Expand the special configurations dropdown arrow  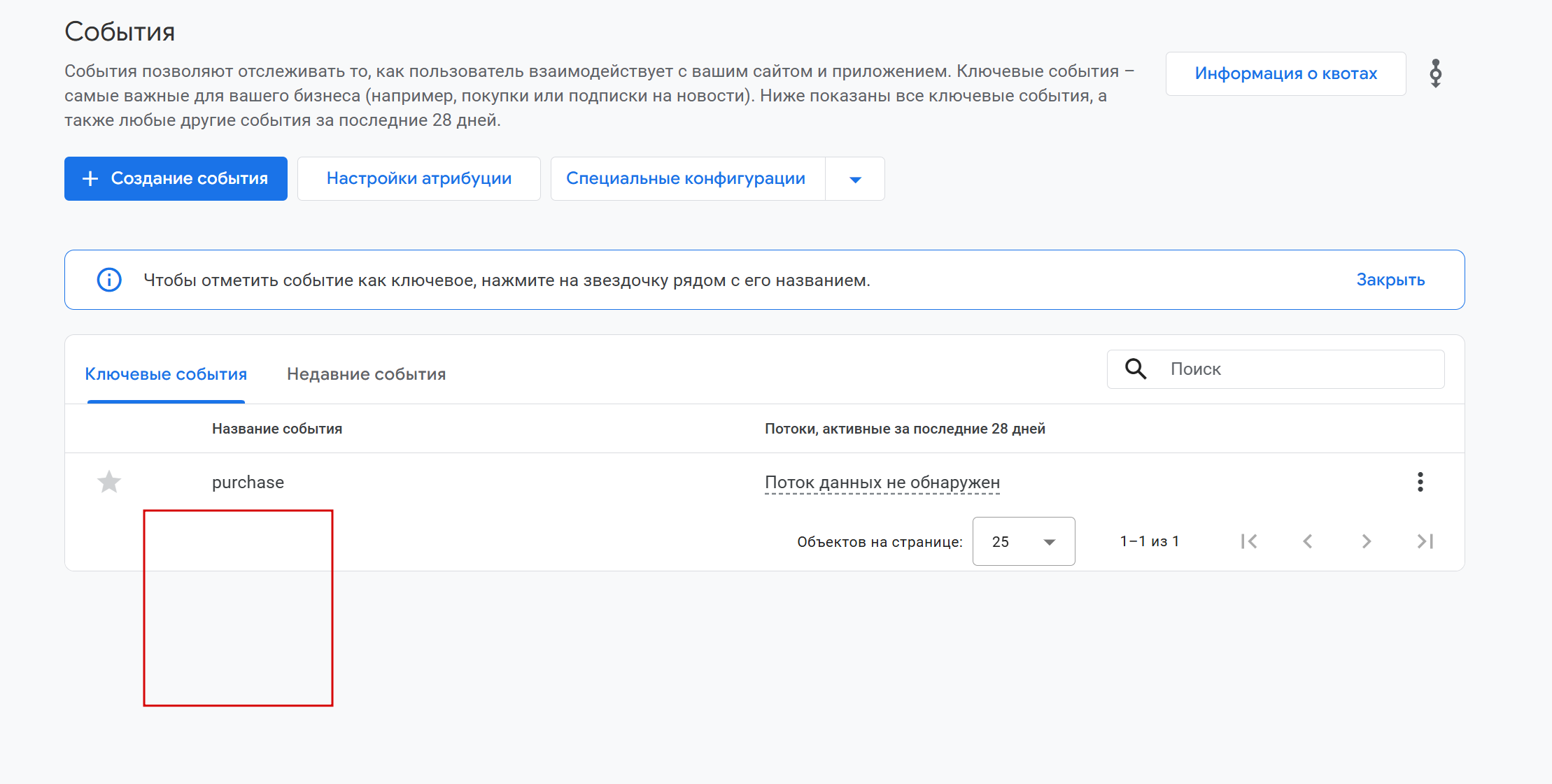[x=854, y=179]
